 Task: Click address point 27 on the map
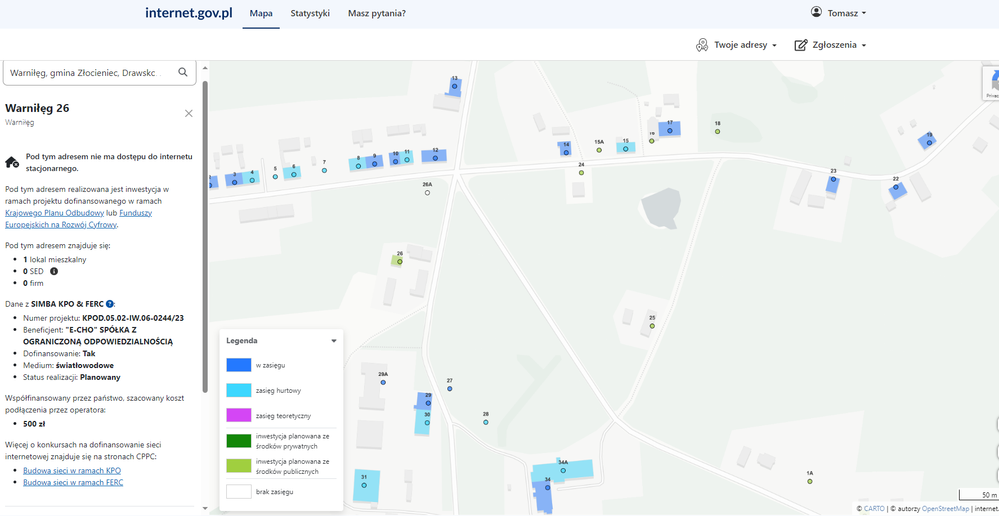450,388
